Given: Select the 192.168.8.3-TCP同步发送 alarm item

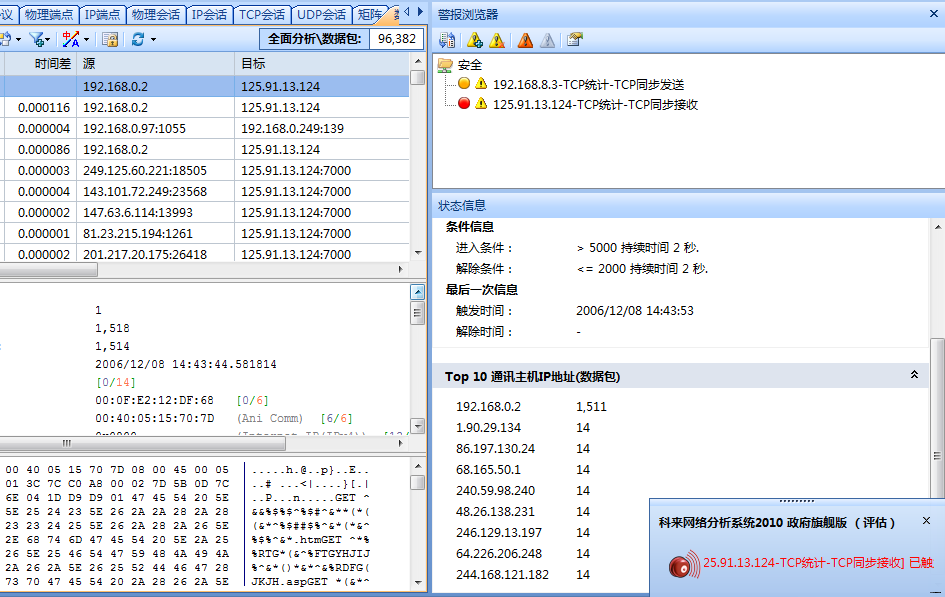Looking at the screenshot, I should [588, 84].
